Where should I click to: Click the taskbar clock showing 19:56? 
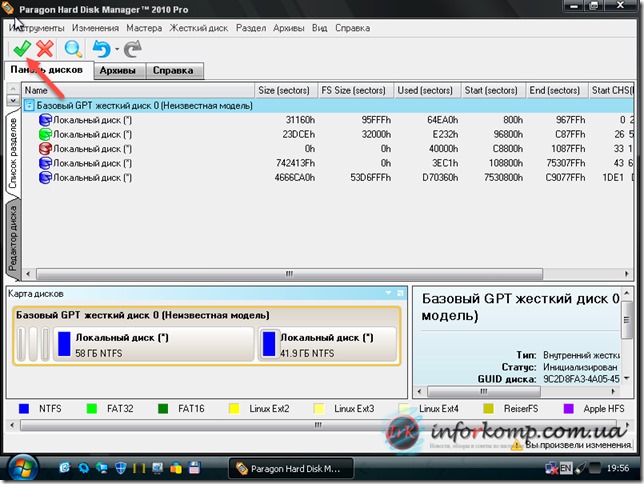(618, 468)
